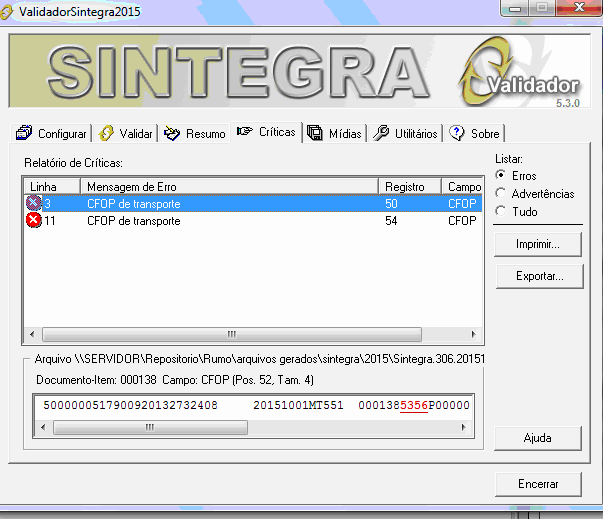Click the Registro column header

(410, 186)
